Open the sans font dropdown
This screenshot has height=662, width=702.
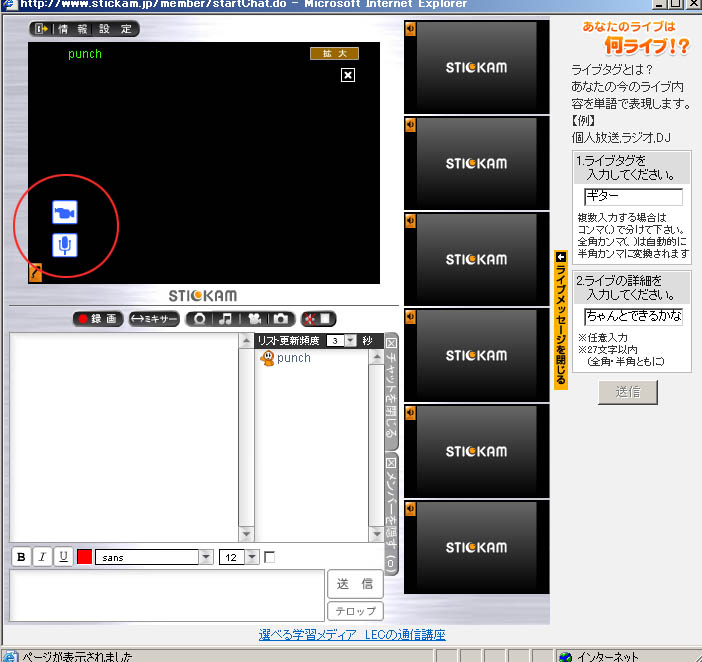(x=206, y=557)
